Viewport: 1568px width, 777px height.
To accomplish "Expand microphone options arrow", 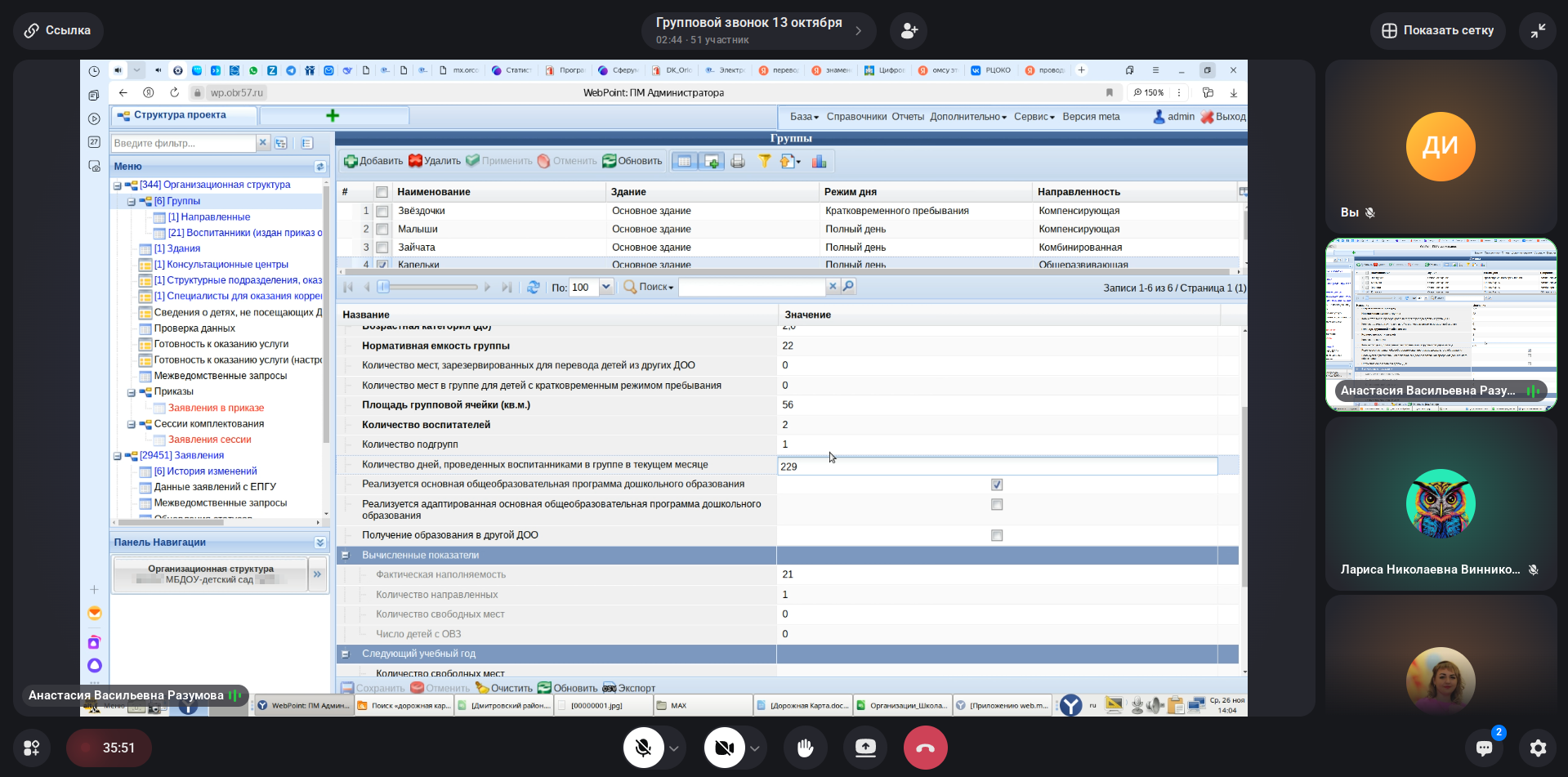I will (674, 748).
